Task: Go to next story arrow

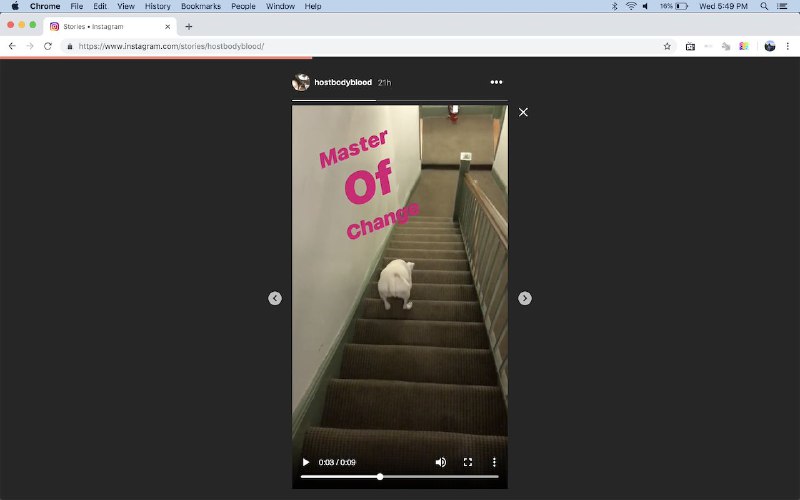Action: 524,298
